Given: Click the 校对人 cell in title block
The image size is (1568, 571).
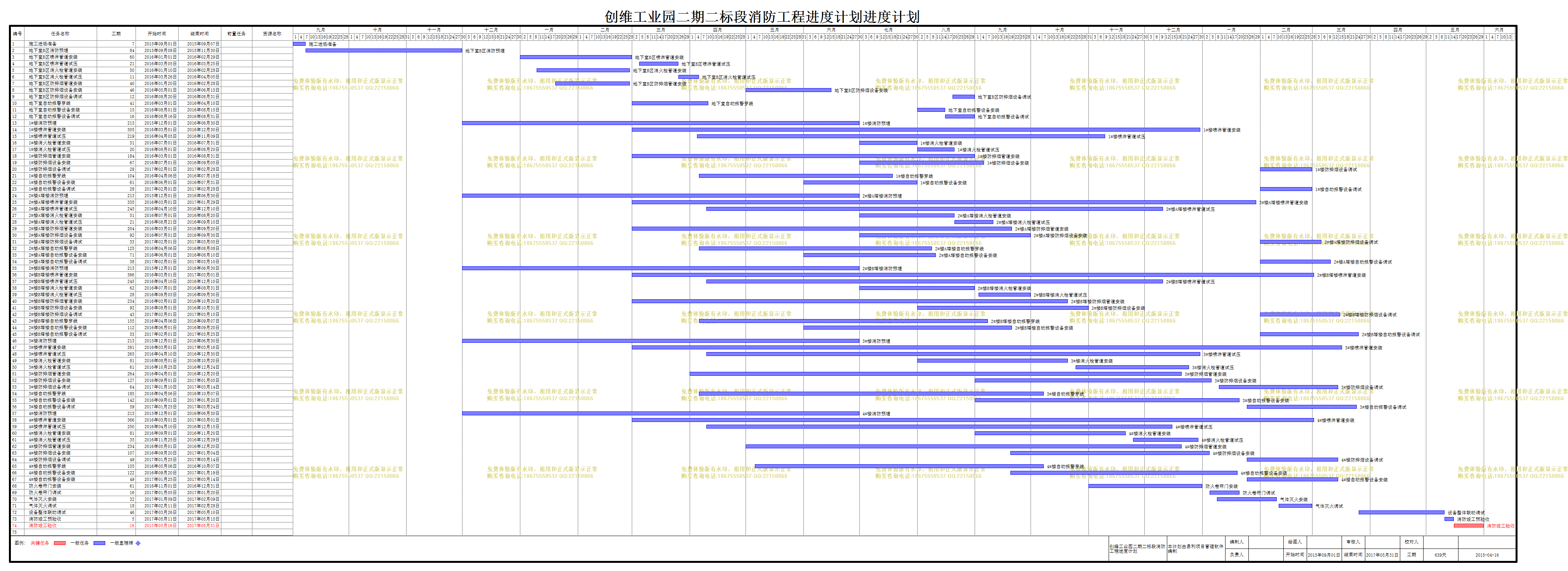Looking at the screenshot, I should (x=1411, y=542).
